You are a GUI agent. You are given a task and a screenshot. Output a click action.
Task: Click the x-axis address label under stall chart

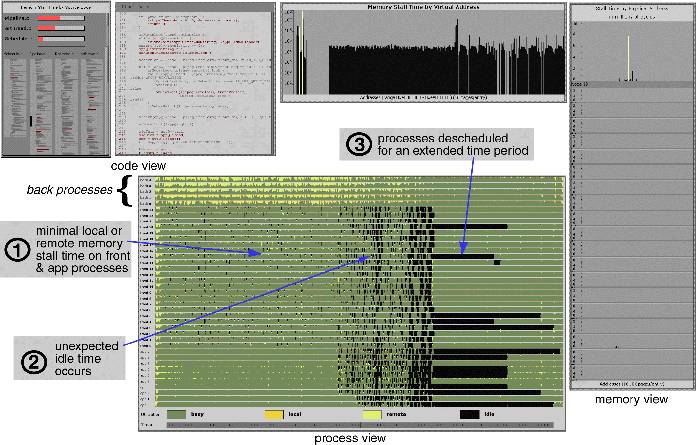(423, 97)
